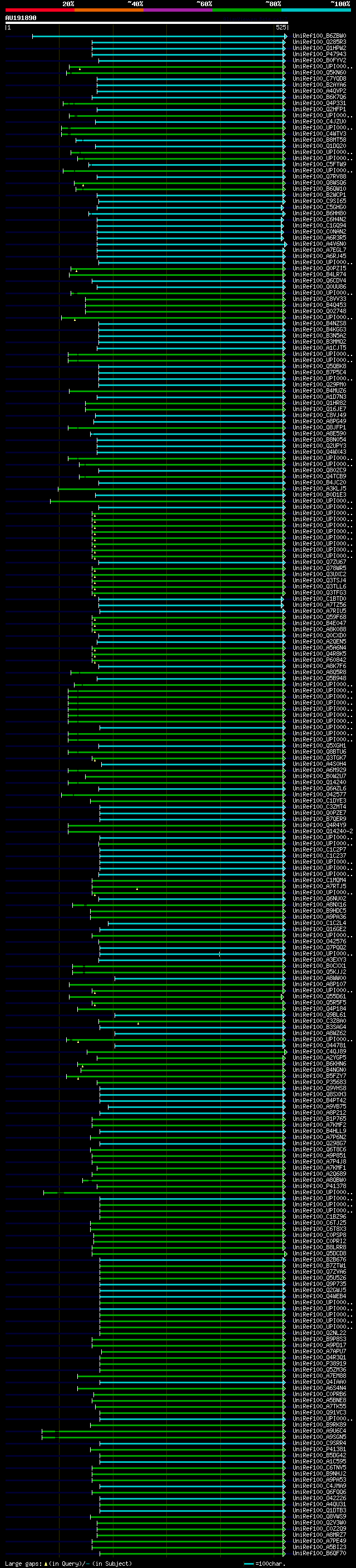Select the UniRef100_Q6NU02 label

(319, 898)
